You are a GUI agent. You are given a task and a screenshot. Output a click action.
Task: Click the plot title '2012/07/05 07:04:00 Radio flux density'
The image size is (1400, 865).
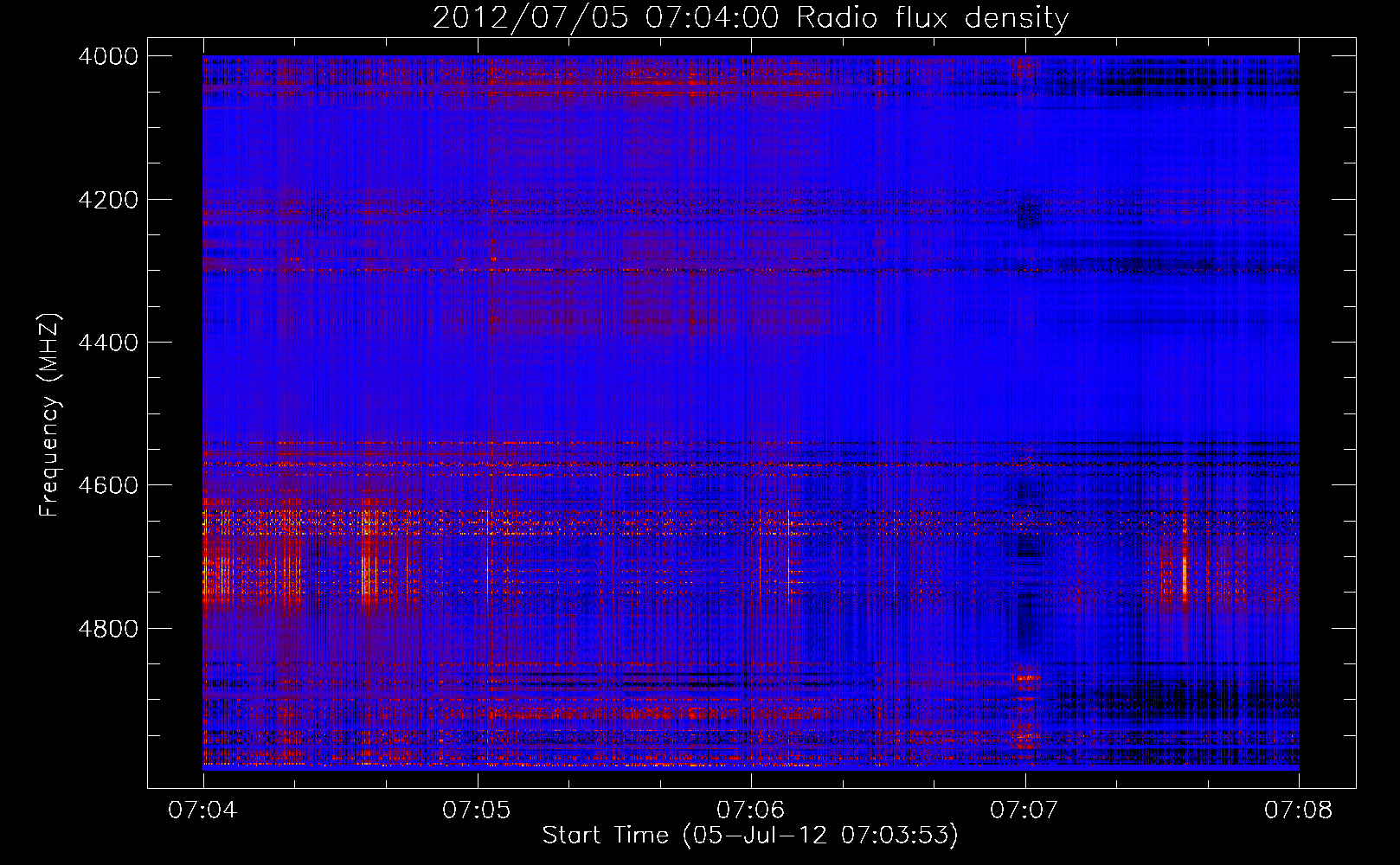pos(750,18)
